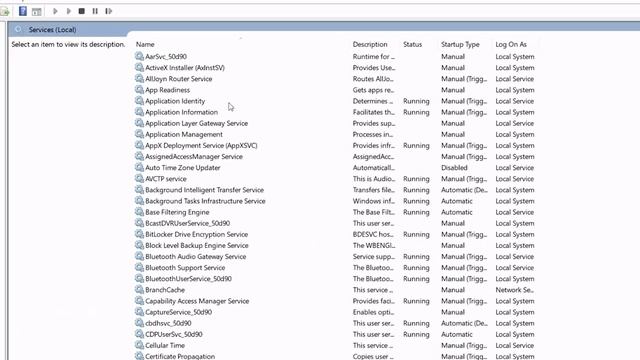Viewport: 640px width, 360px height.
Task: Click the 'Enables opti..' description of CaptureService
Action: click(373, 312)
